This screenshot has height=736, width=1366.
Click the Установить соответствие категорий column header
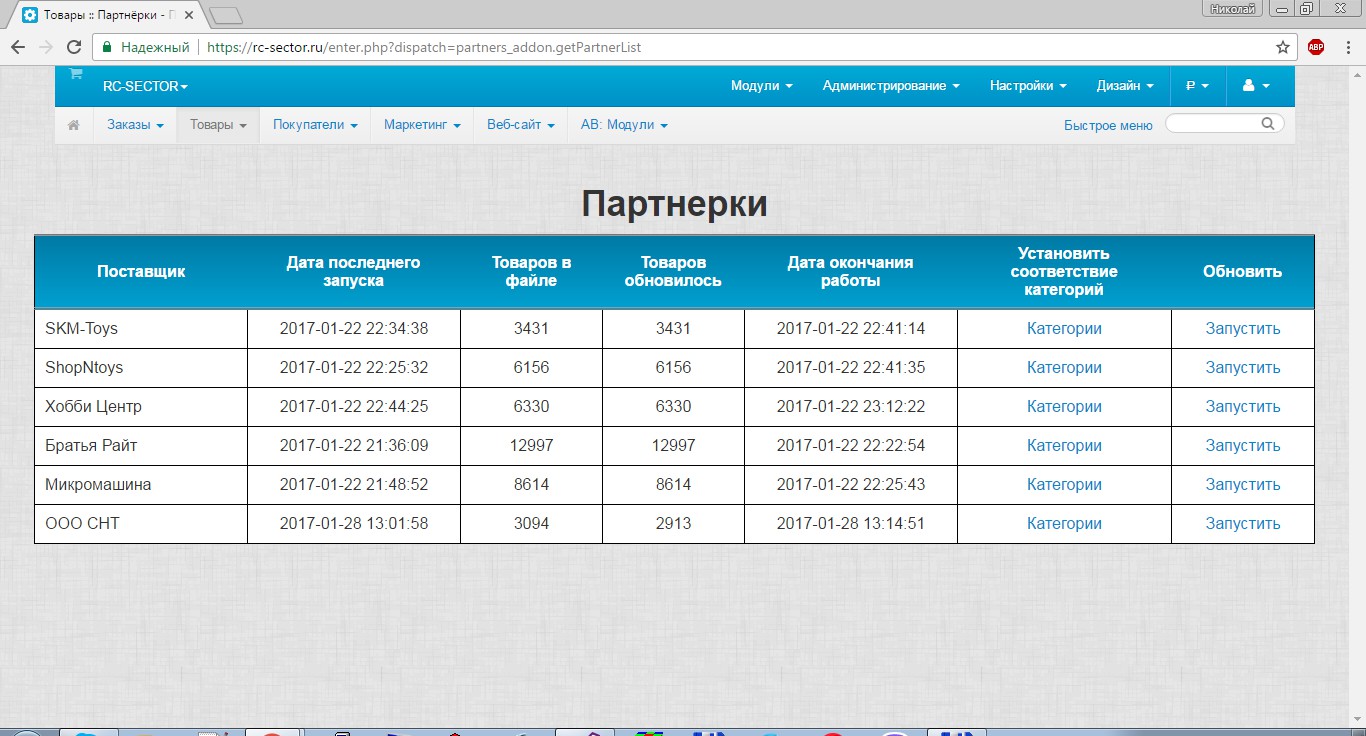point(1064,272)
